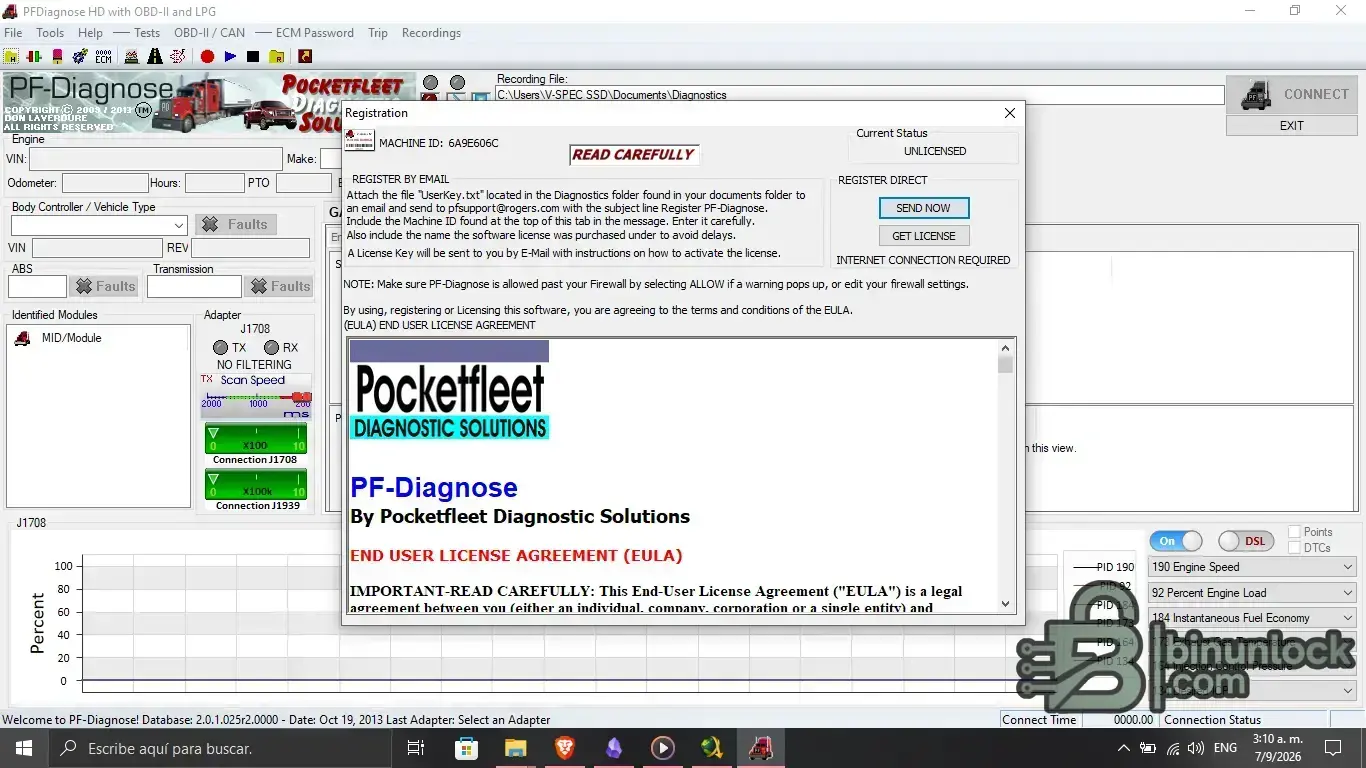The width and height of the screenshot is (1366, 768).
Task: Open the circular play media app on taskbar
Action: [662, 748]
